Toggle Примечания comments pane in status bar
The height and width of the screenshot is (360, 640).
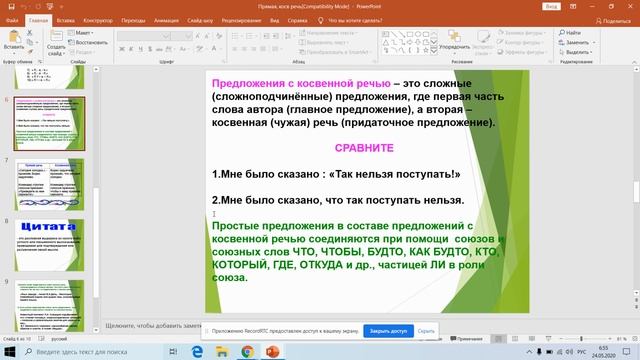tap(466, 339)
